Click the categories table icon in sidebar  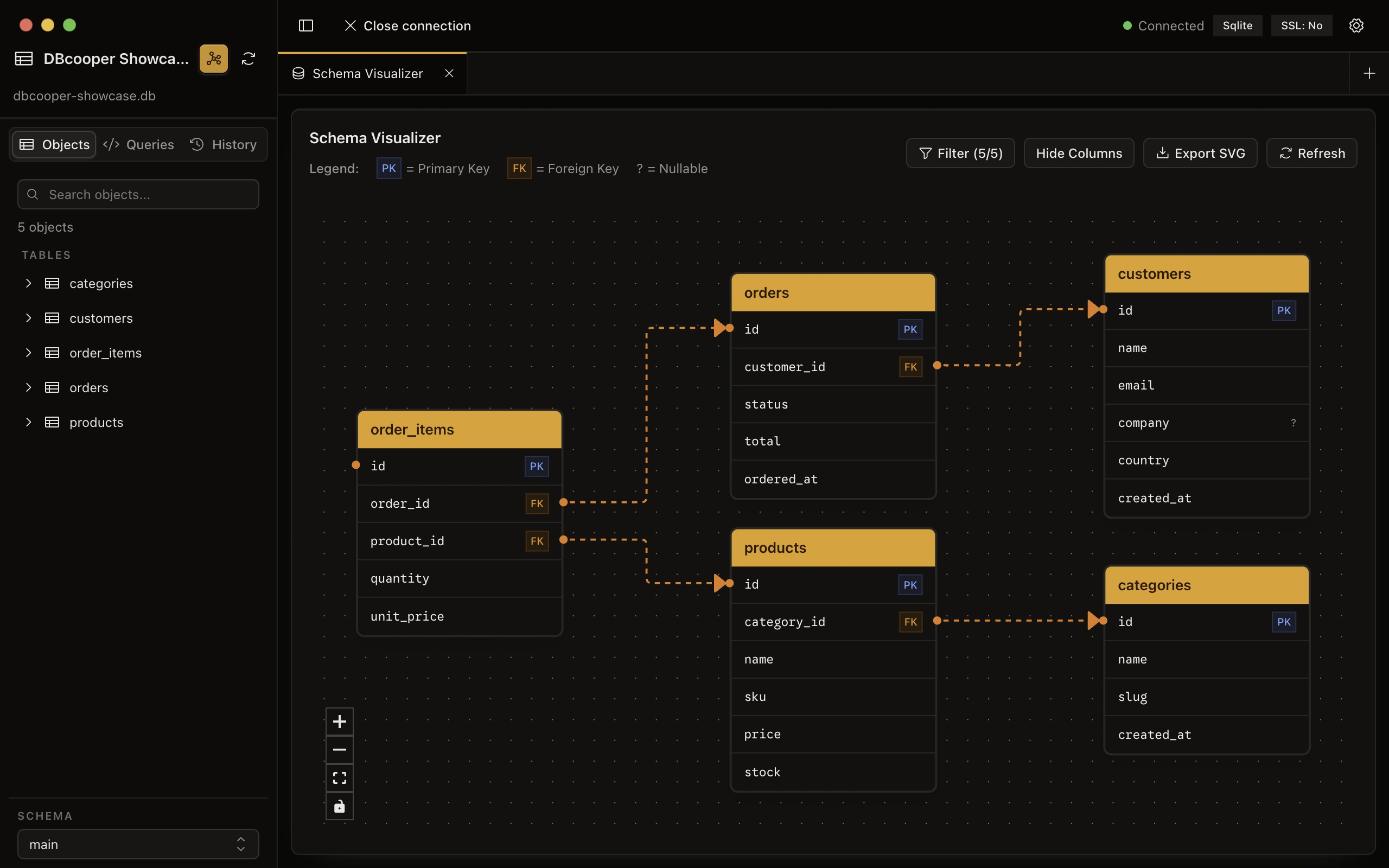(x=52, y=284)
